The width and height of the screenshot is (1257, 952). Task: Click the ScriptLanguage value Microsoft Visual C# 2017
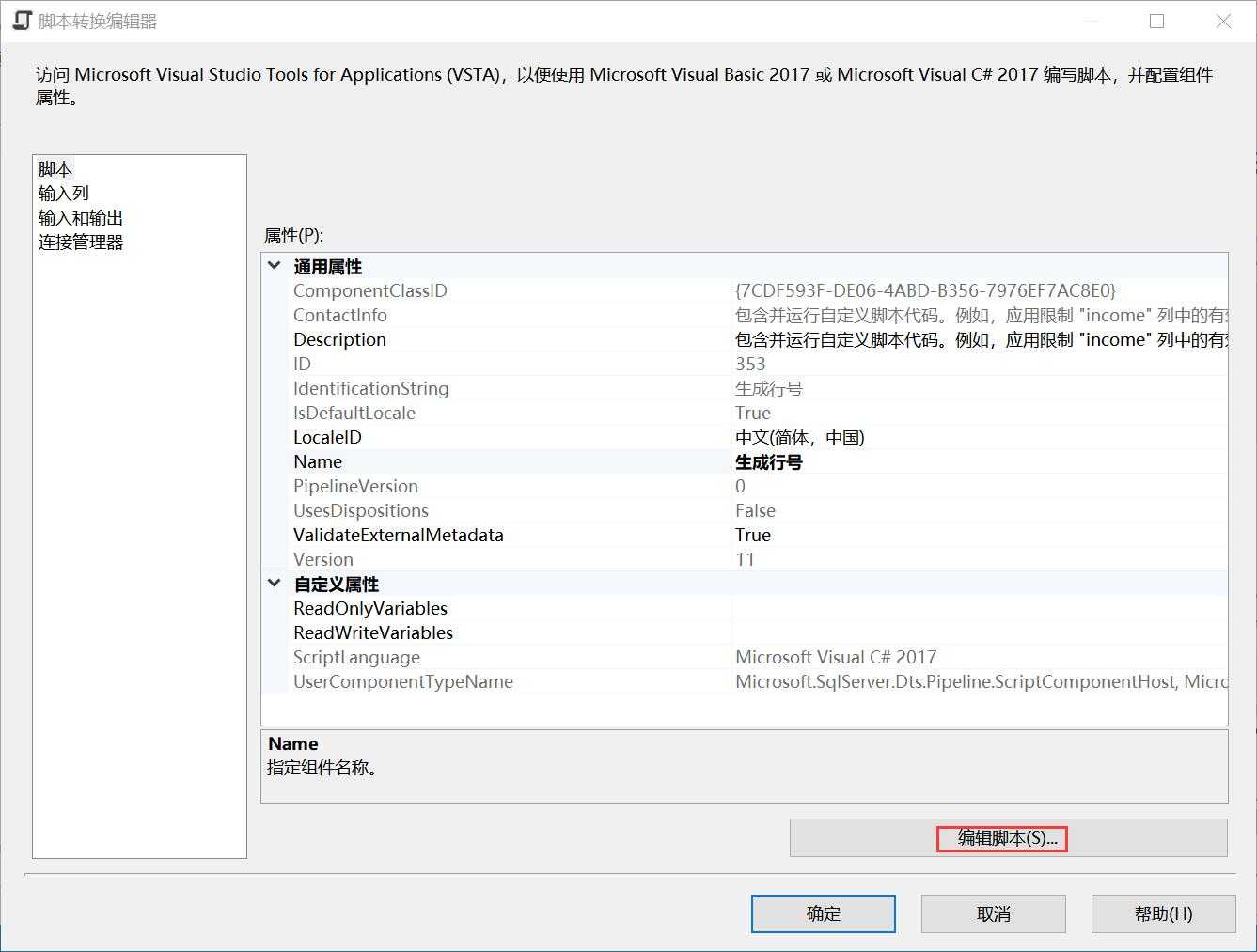836,657
